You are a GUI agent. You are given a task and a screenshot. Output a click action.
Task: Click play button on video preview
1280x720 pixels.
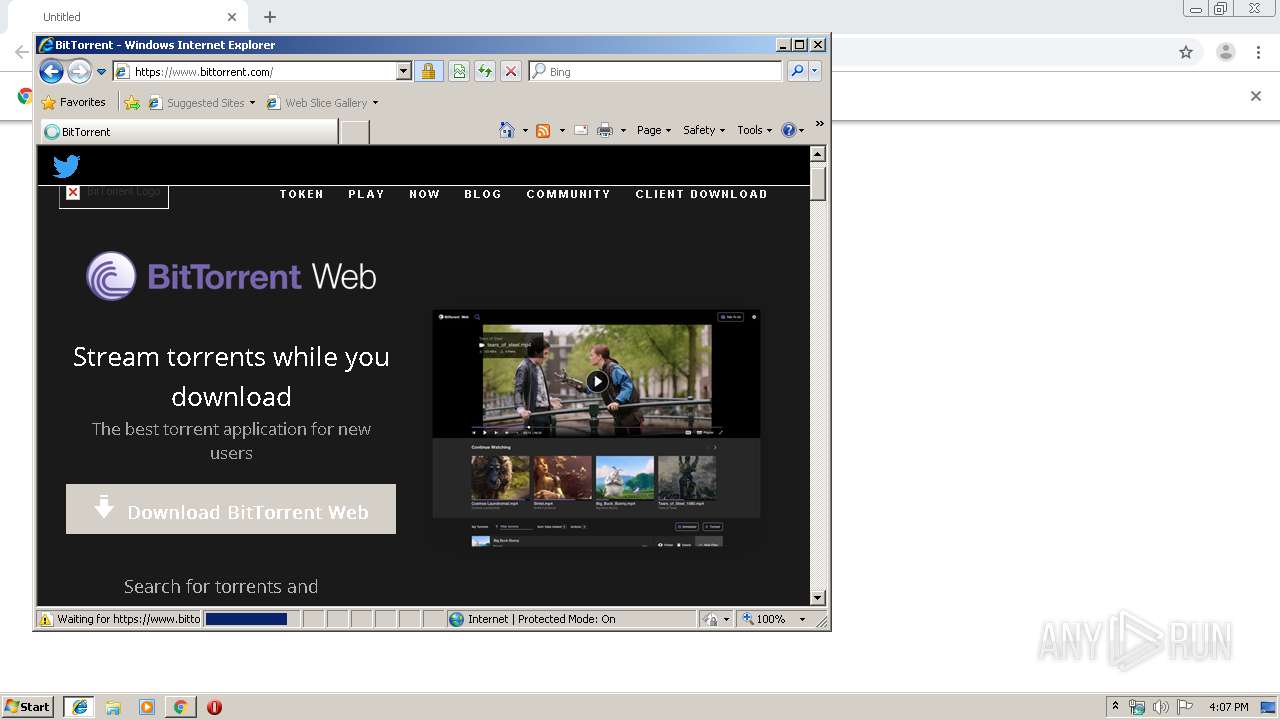click(597, 381)
